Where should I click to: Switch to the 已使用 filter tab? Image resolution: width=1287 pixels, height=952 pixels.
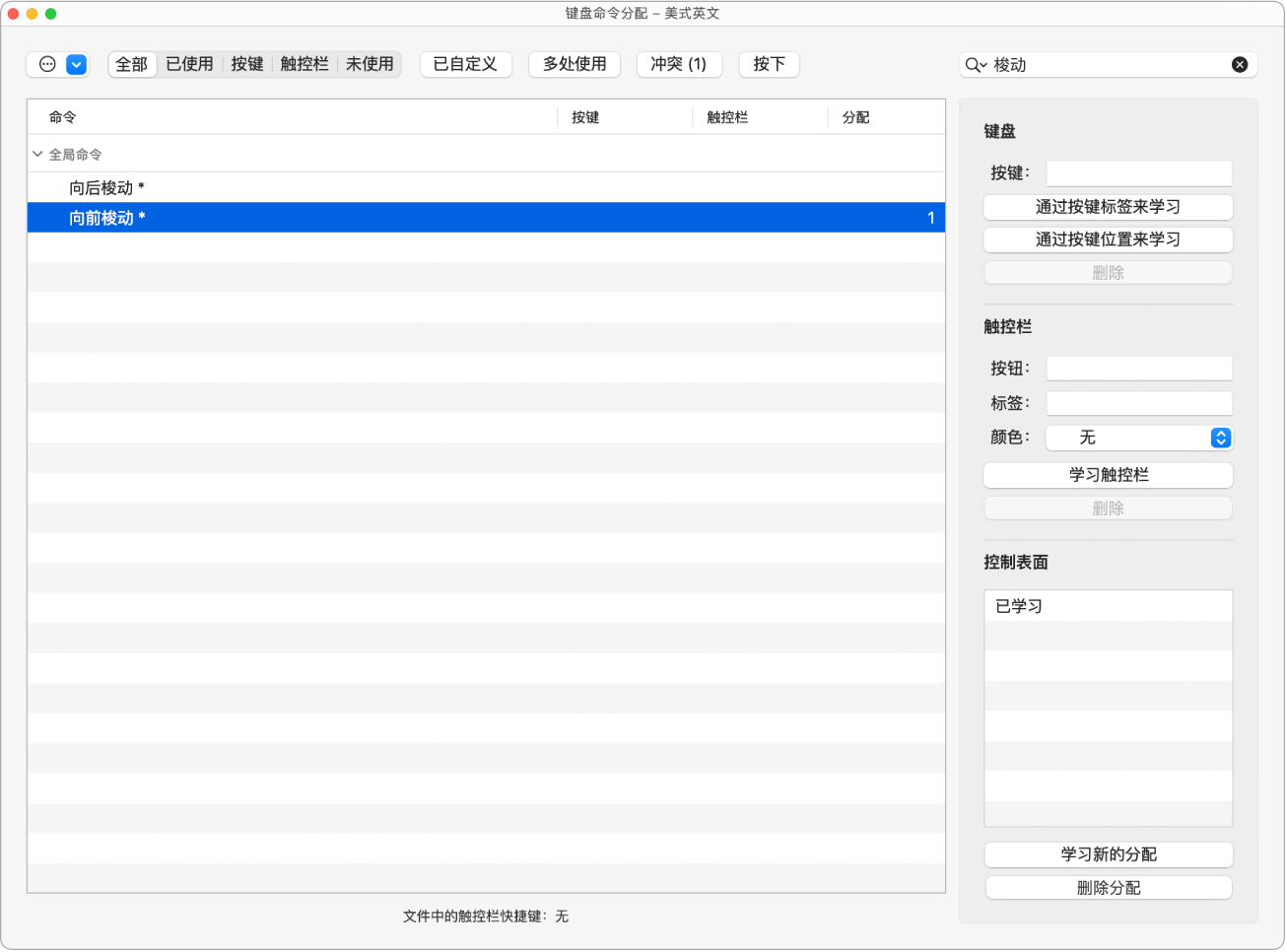tap(189, 63)
